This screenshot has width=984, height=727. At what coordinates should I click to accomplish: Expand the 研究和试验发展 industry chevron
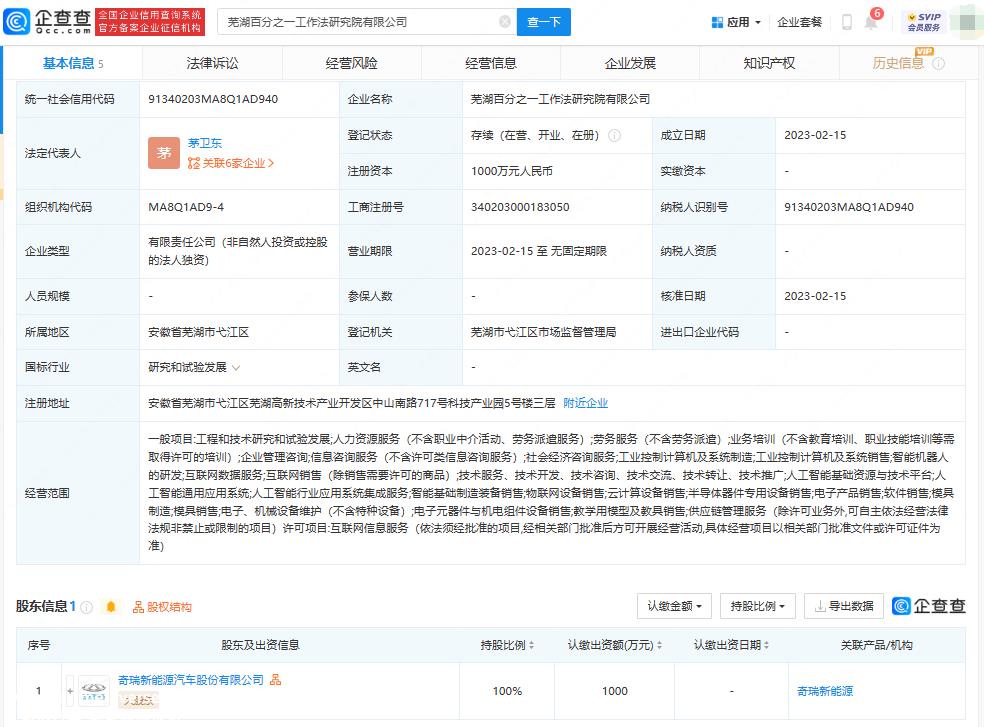236,368
